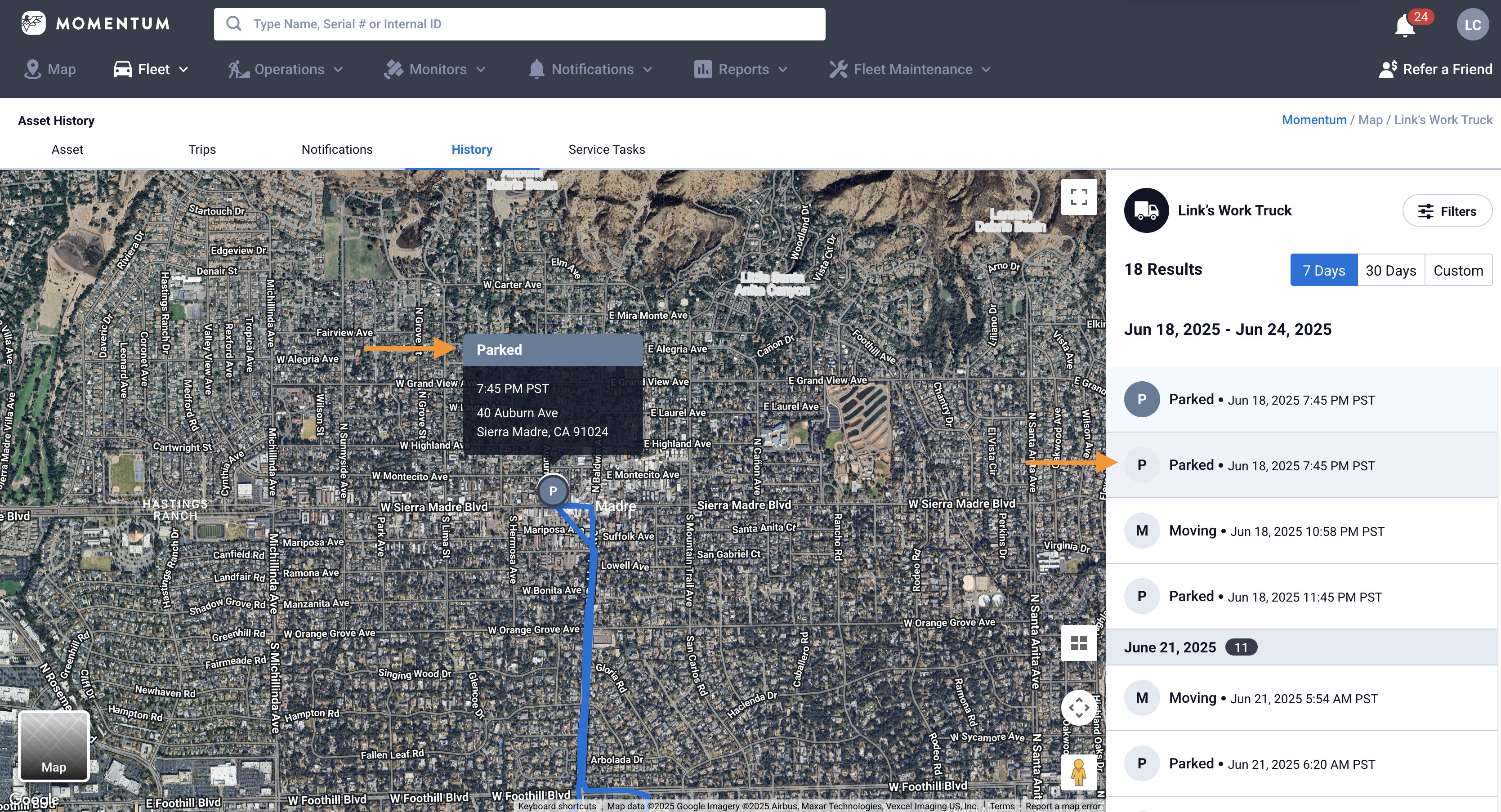This screenshot has width=1501, height=812.
Task: Open the Service Tasks tab
Action: [x=606, y=150]
